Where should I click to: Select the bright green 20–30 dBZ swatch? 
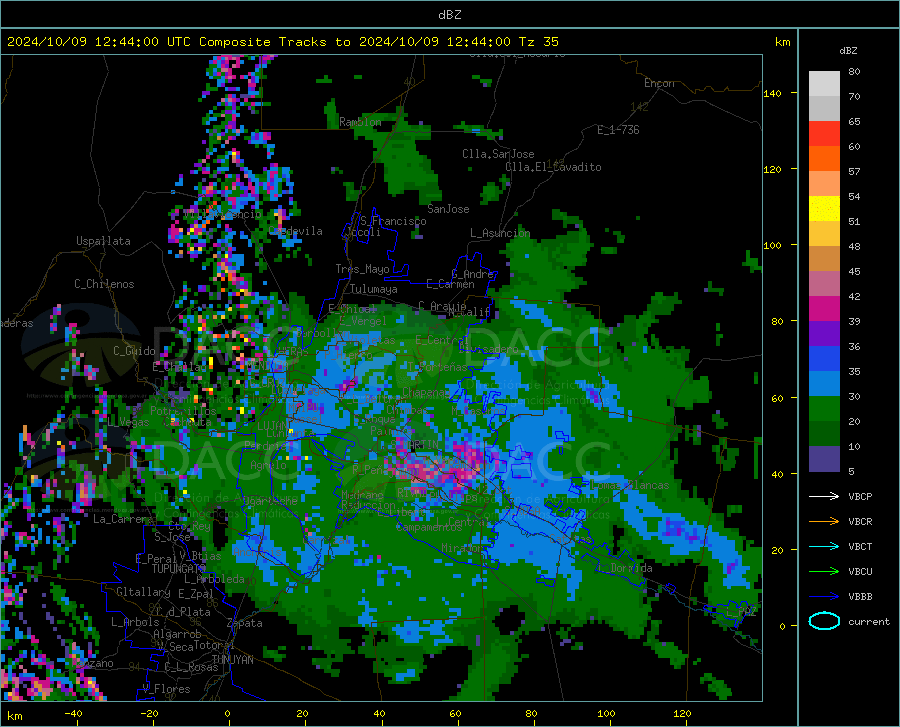[x=824, y=409]
